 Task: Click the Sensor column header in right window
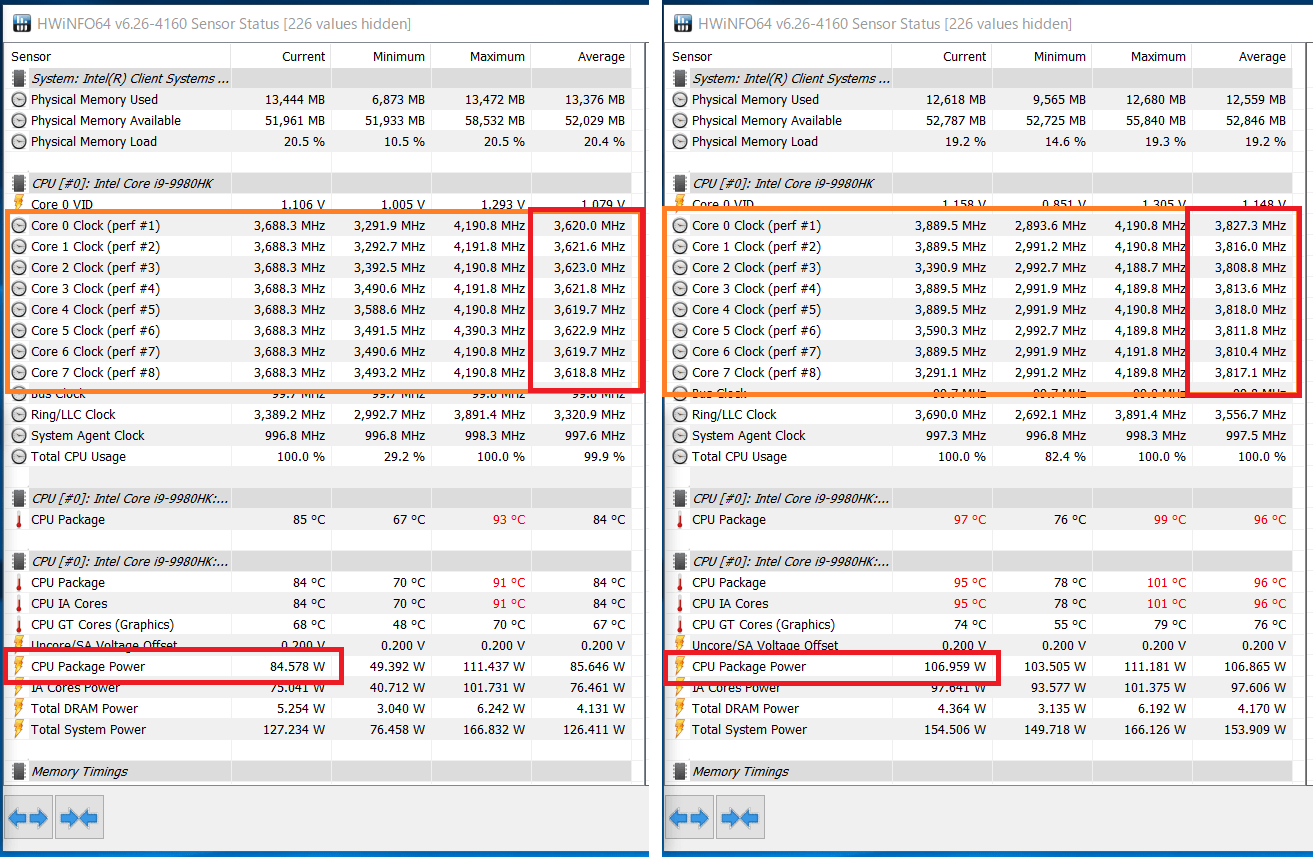point(779,57)
